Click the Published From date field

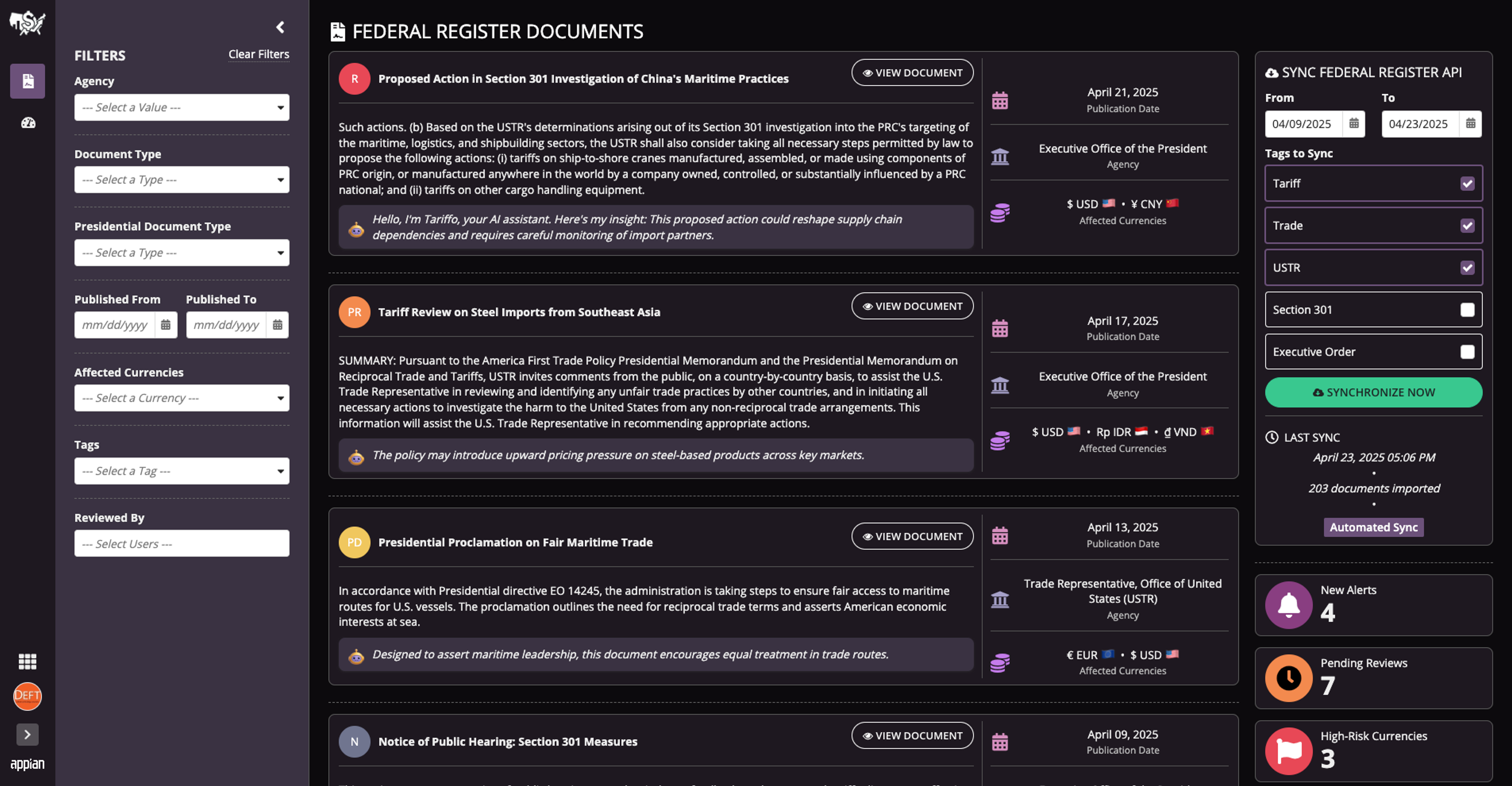pos(115,324)
